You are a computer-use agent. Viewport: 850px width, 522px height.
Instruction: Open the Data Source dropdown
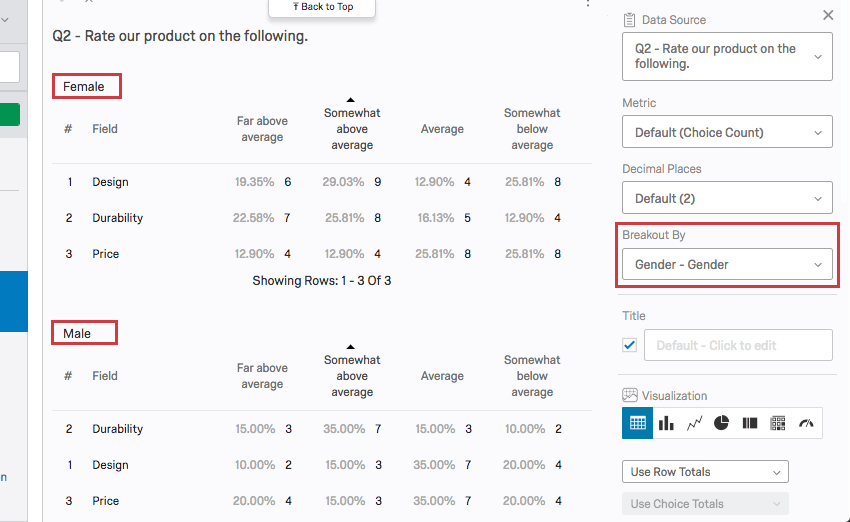point(727,56)
